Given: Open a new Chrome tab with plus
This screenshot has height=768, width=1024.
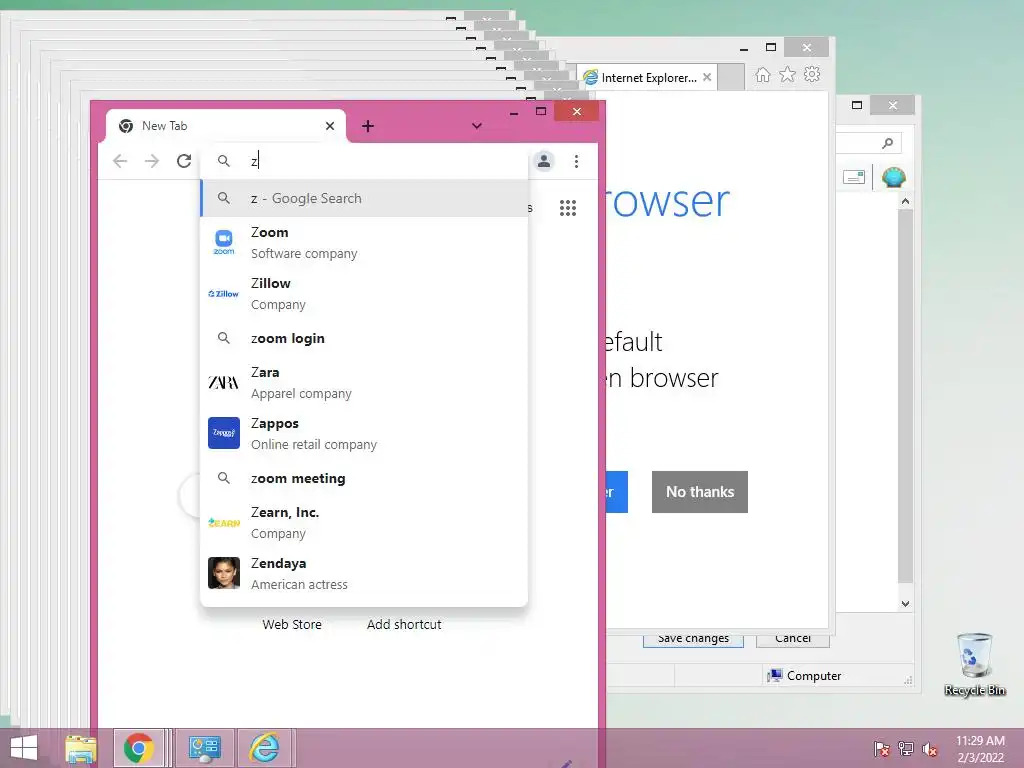Looking at the screenshot, I should pyautogui.click(x=368, y=126).
